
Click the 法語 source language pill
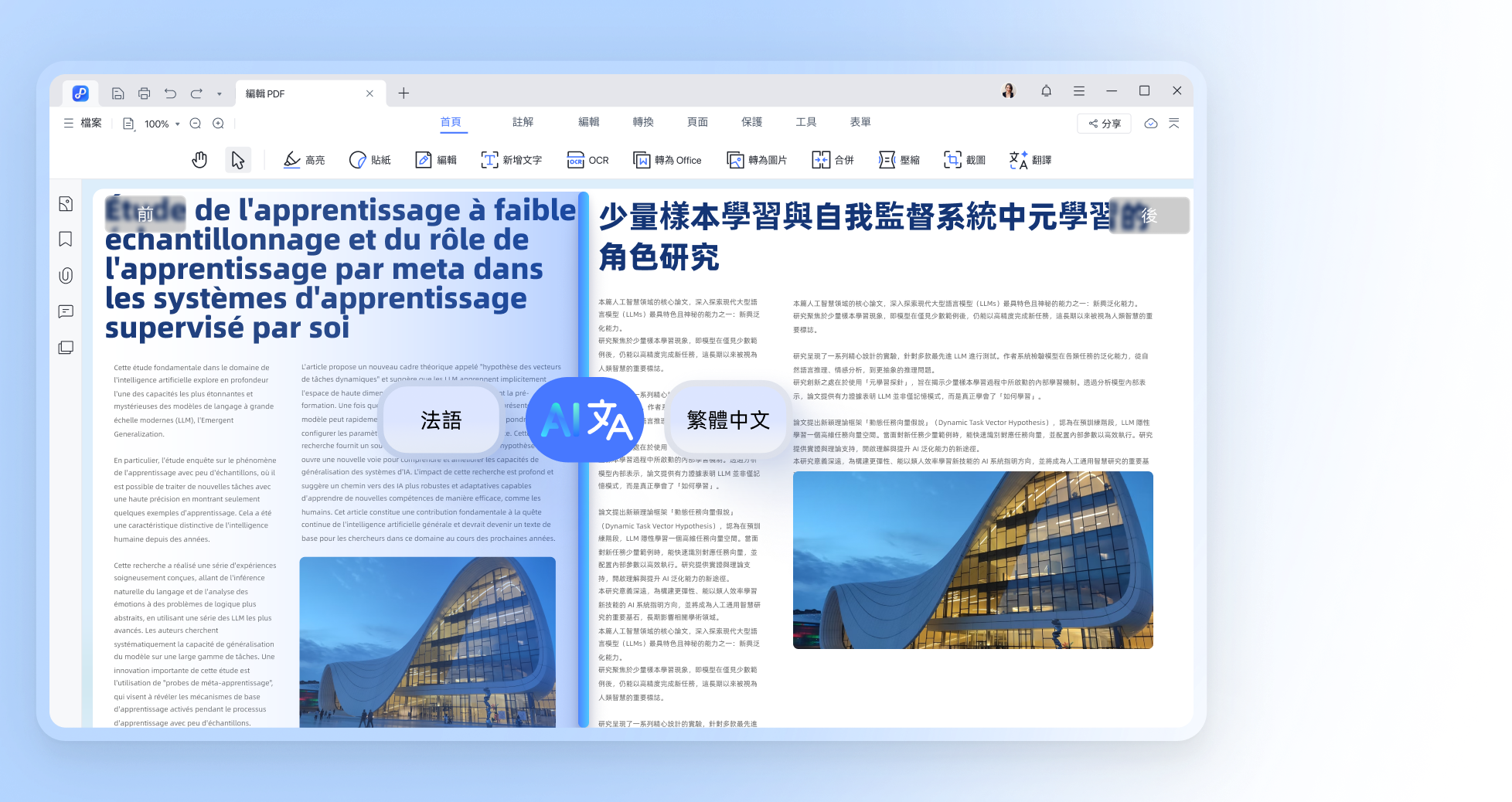[x=441, y=420]
